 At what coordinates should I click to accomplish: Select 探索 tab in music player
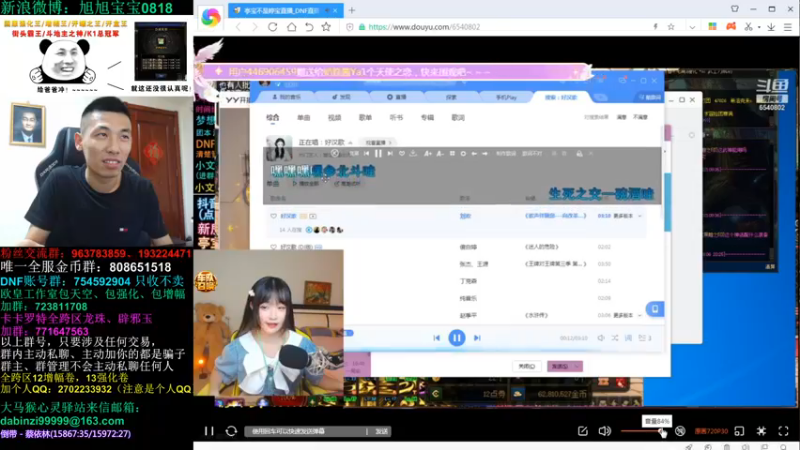click(451, 97)
